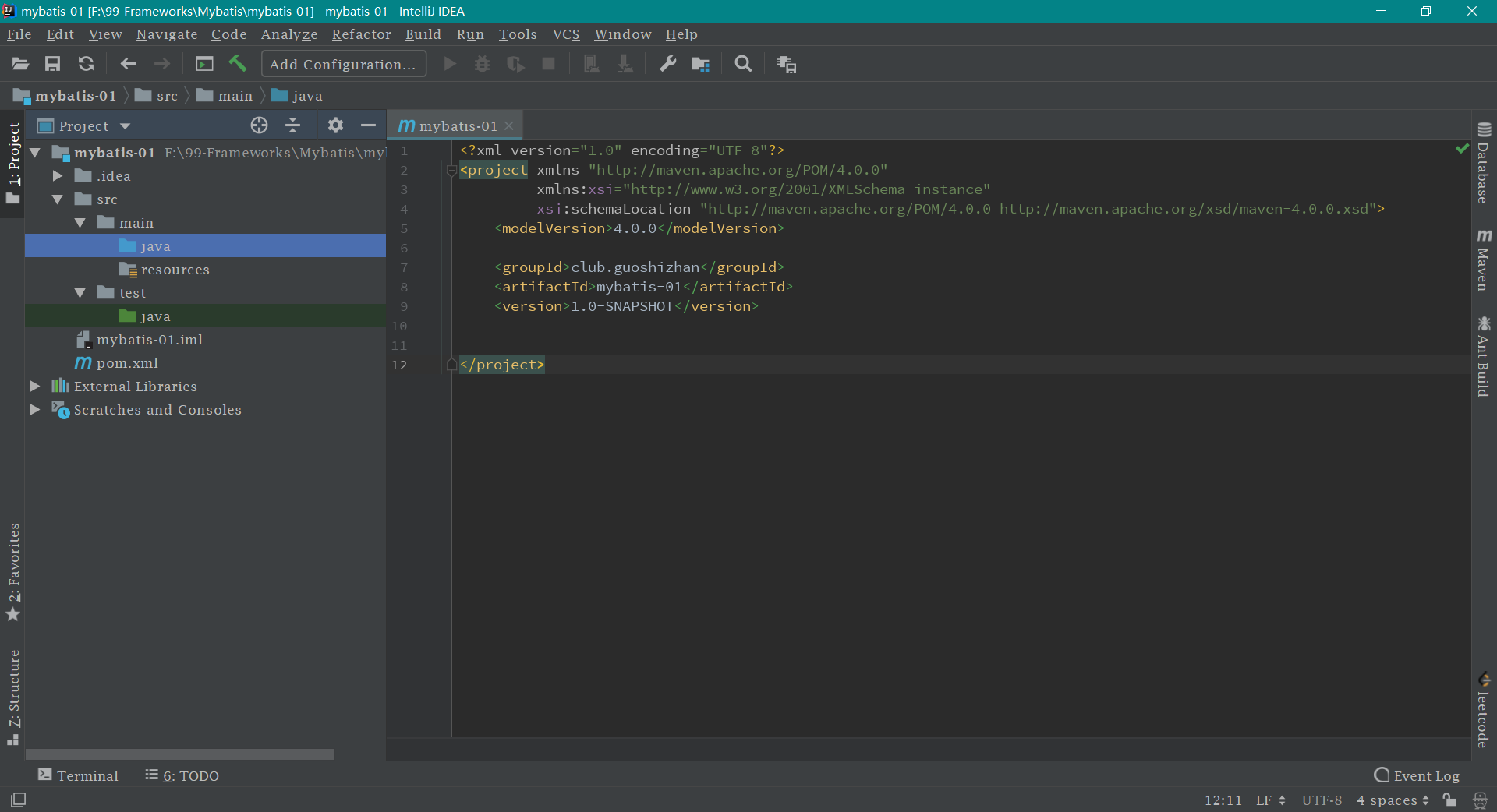
Task: Open the Project view dropdown
Action: pyautogui.click(x=125, y=126)
